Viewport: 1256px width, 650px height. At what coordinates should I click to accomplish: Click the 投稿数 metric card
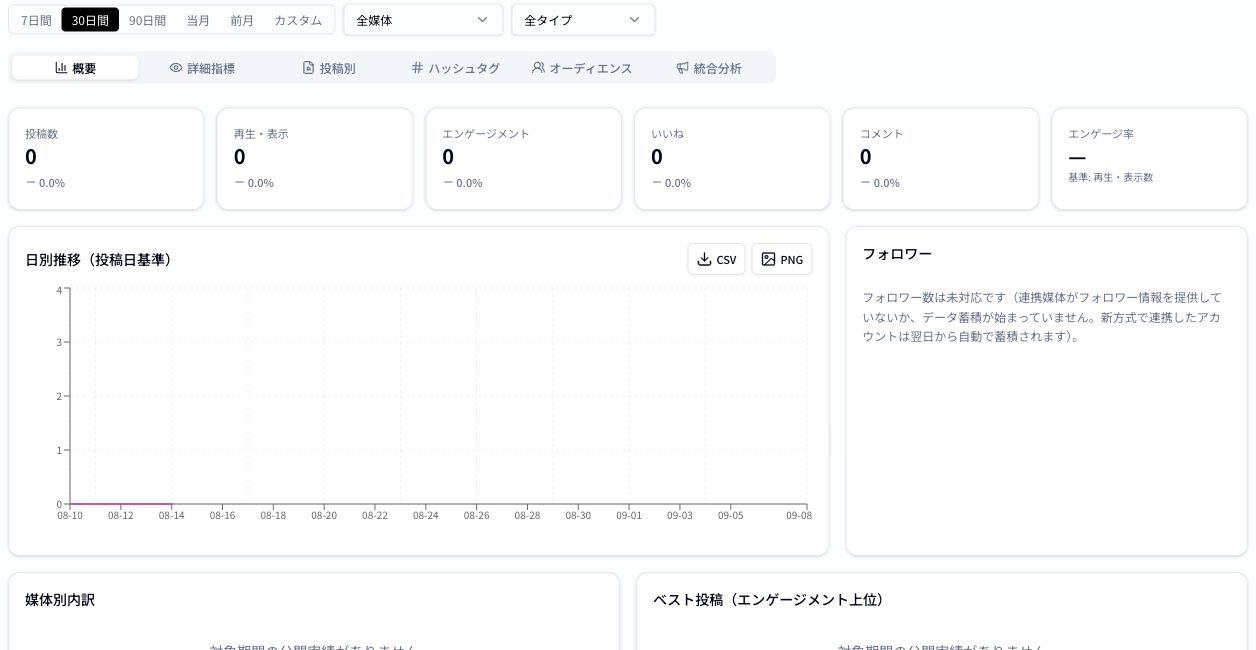106,159
